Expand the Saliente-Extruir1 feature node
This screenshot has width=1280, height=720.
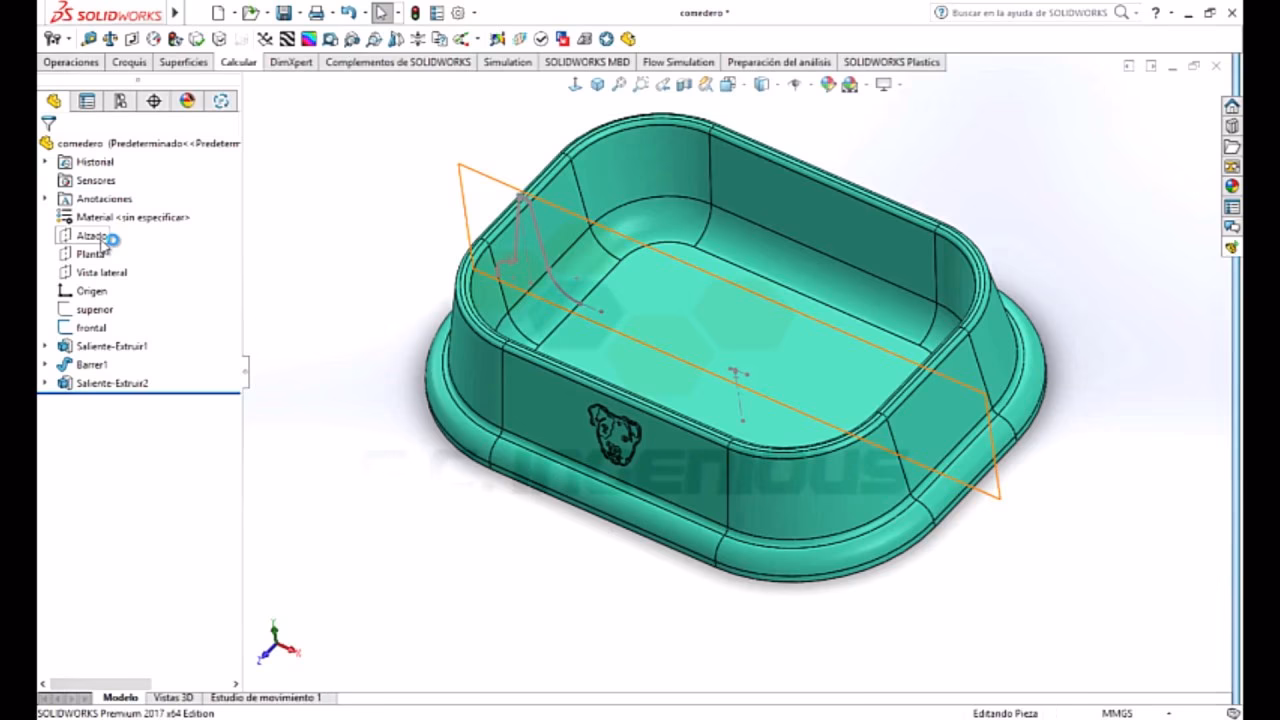(x=45, y=346)
